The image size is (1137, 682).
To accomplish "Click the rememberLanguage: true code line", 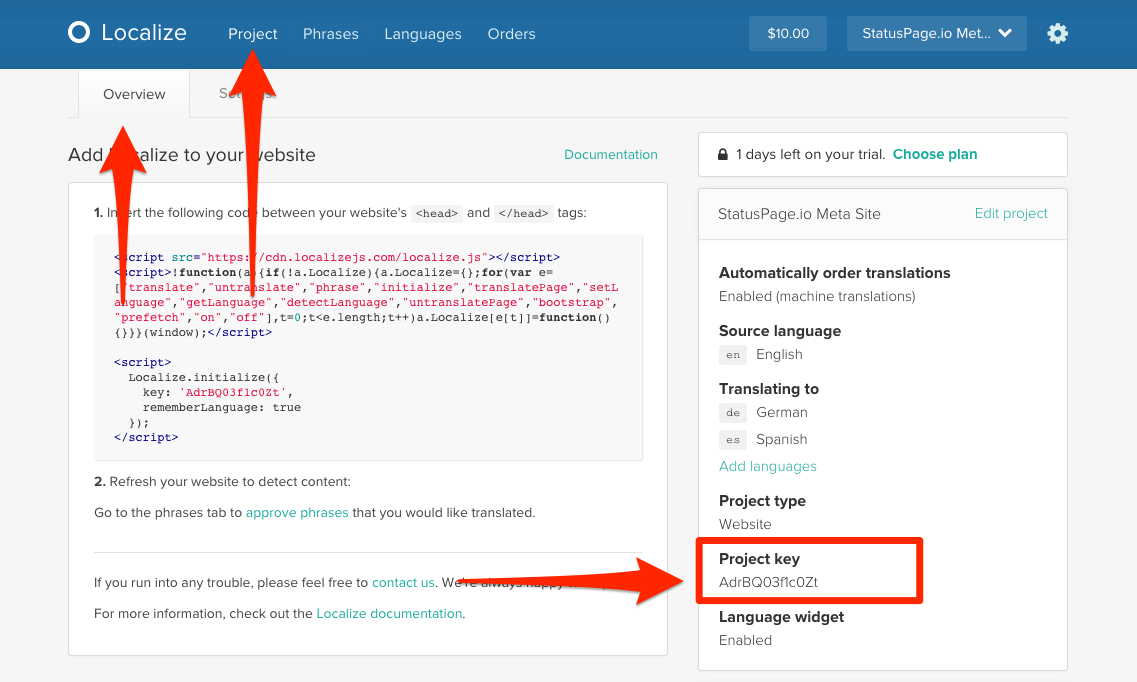I will 221,407.
